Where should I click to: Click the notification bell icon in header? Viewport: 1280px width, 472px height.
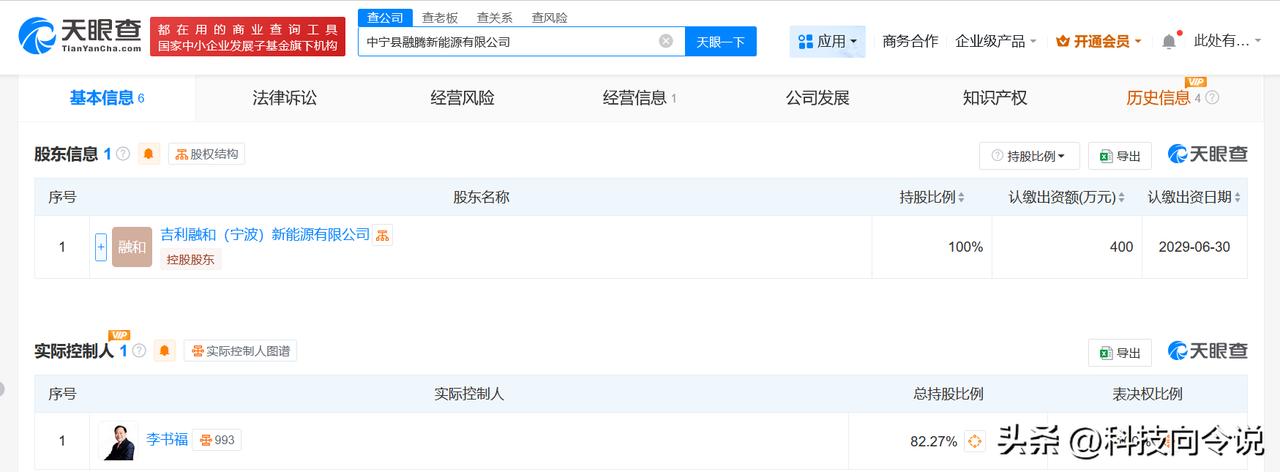coord(1169,41)
